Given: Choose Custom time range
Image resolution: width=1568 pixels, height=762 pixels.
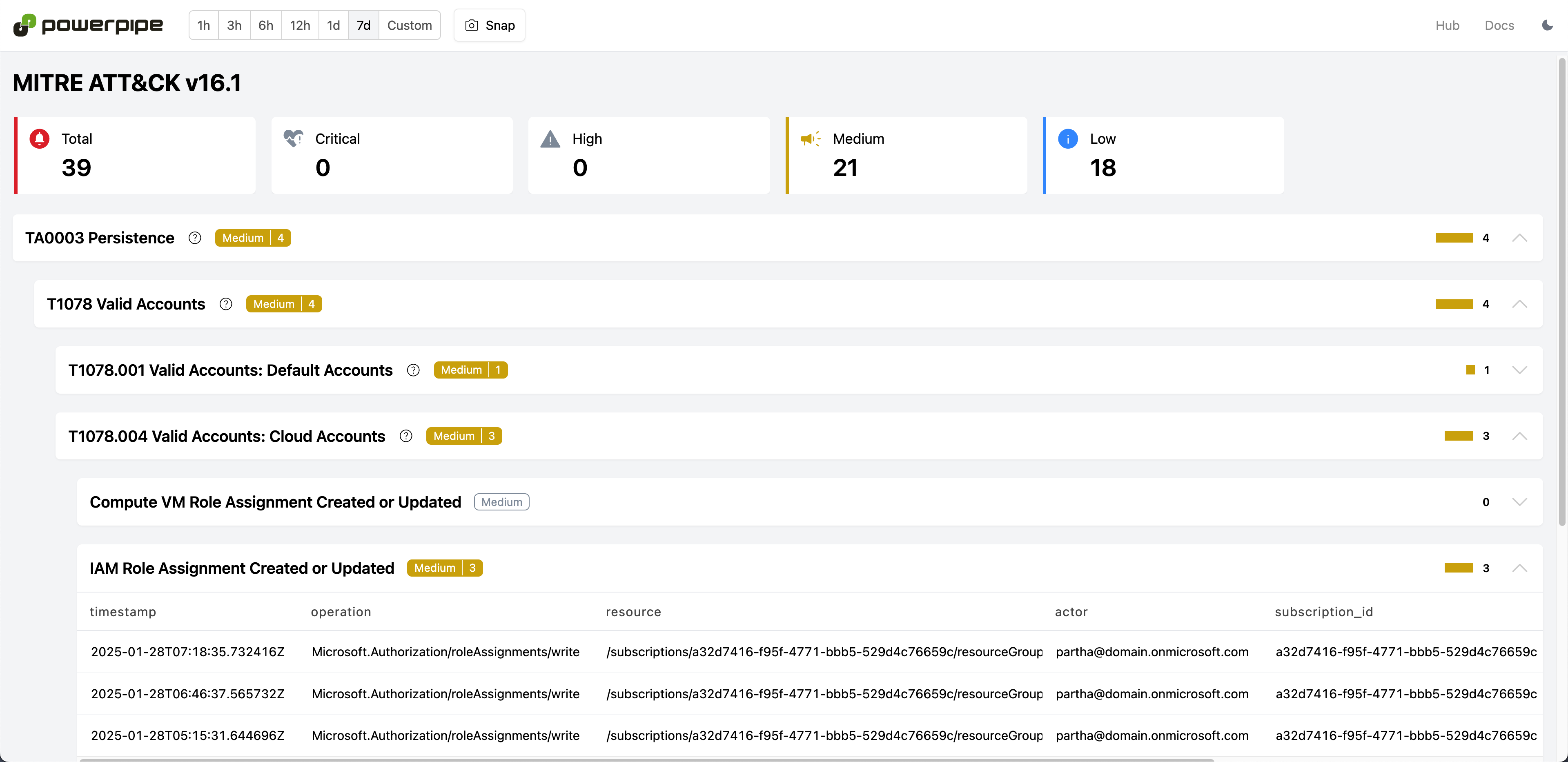Looking at the screenshot, I should pos(409,25).
